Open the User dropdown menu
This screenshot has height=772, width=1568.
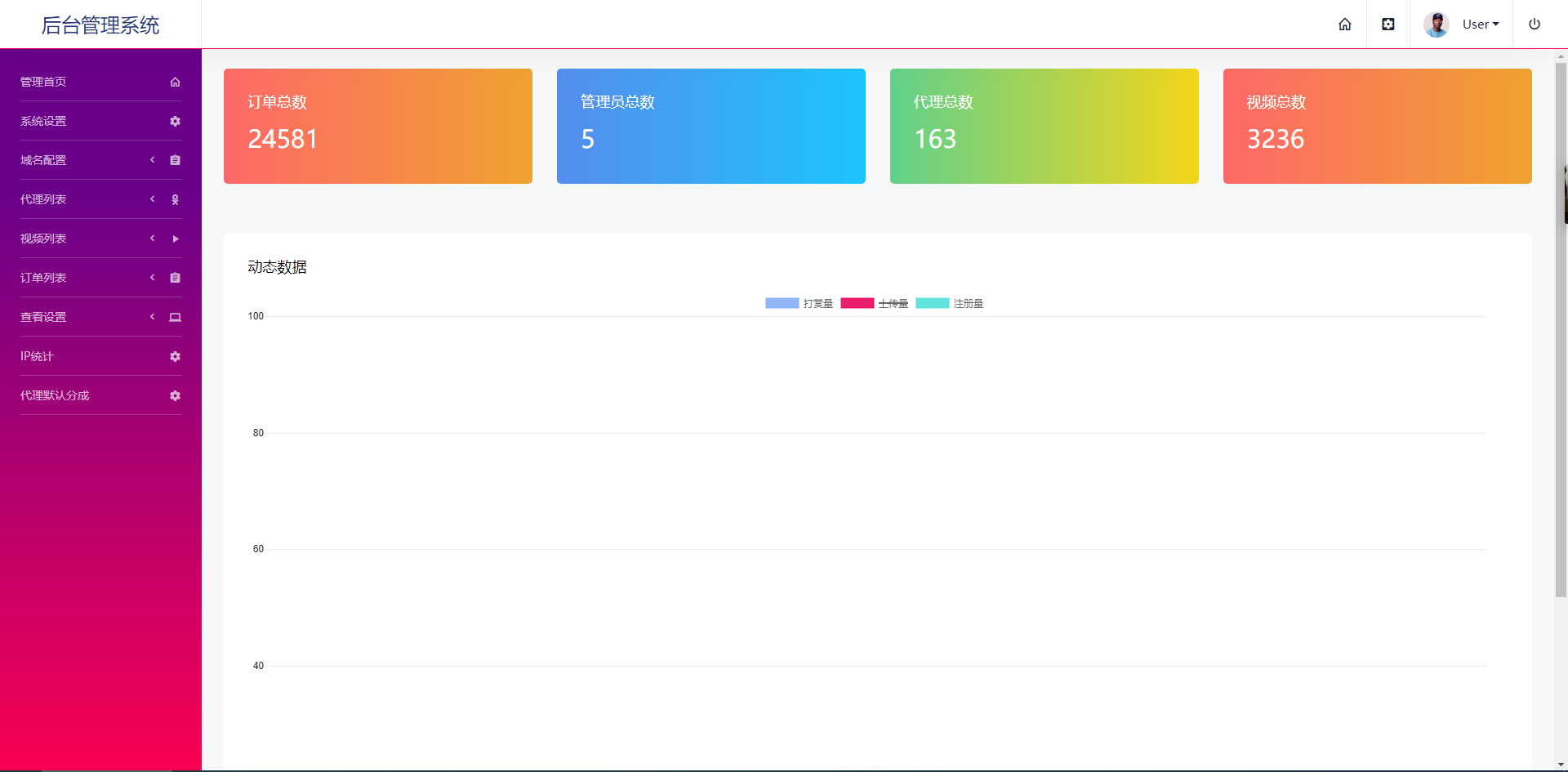point(1462,25)
